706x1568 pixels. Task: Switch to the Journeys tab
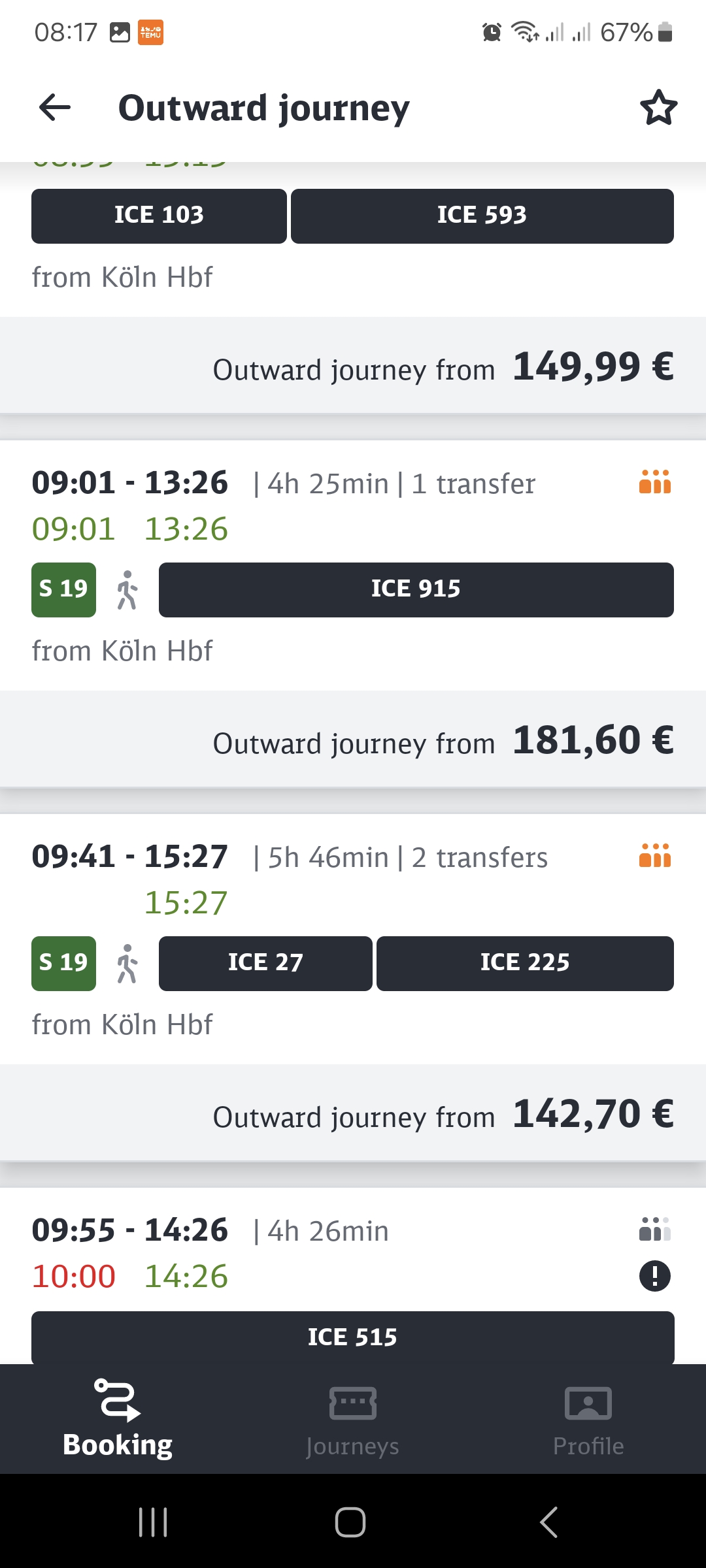pyautogui.click(x=353, y=1419)
